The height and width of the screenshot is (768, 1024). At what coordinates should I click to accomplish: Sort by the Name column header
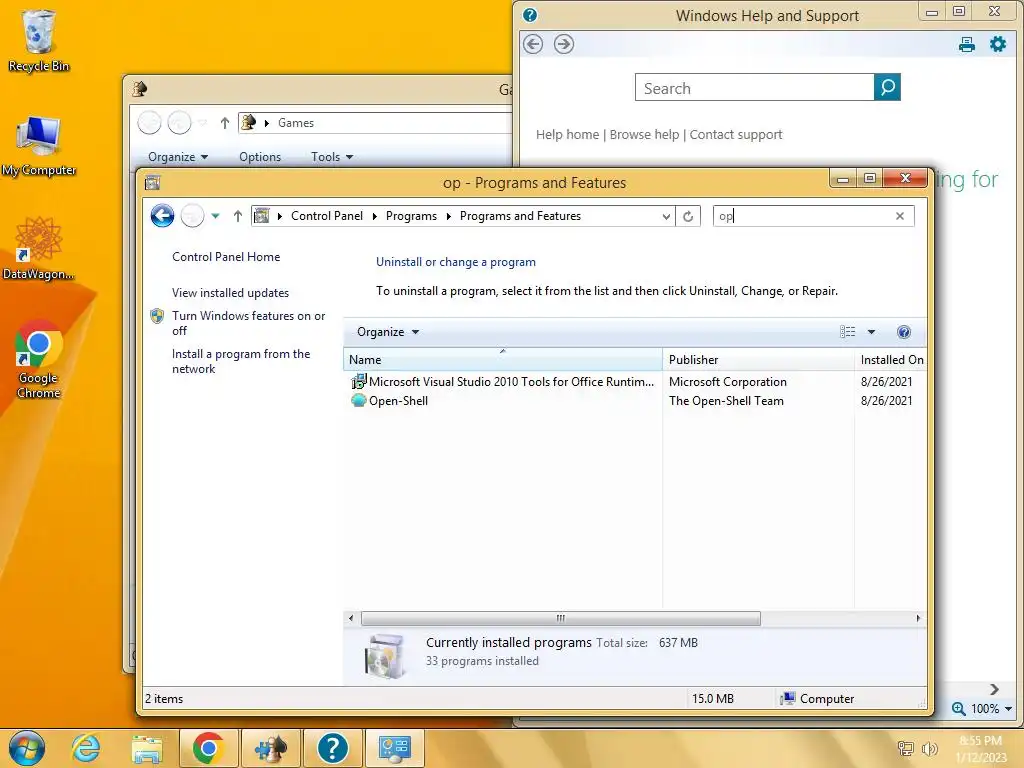(x=502, y=359)
